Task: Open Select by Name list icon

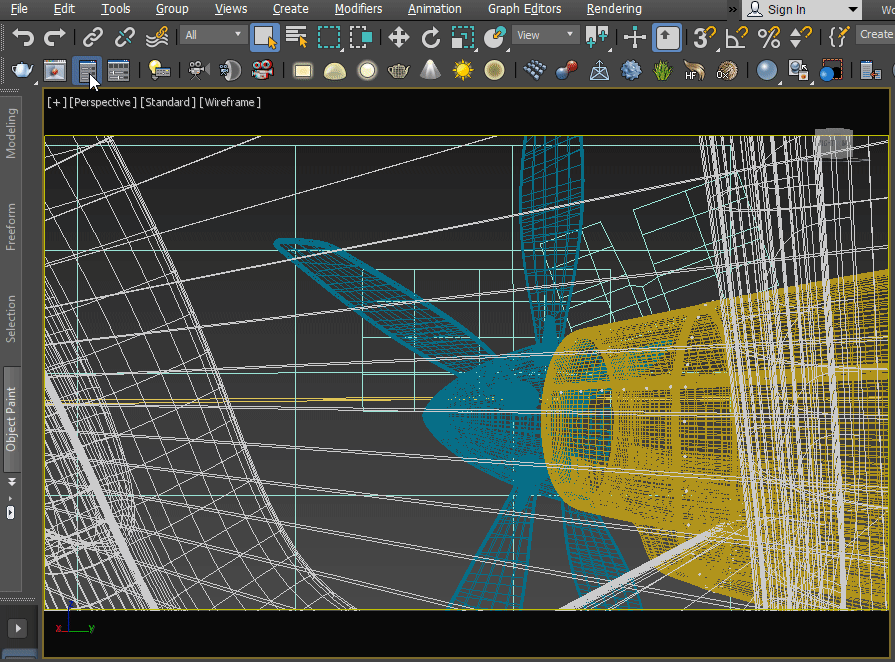Action: click(296, 38)
